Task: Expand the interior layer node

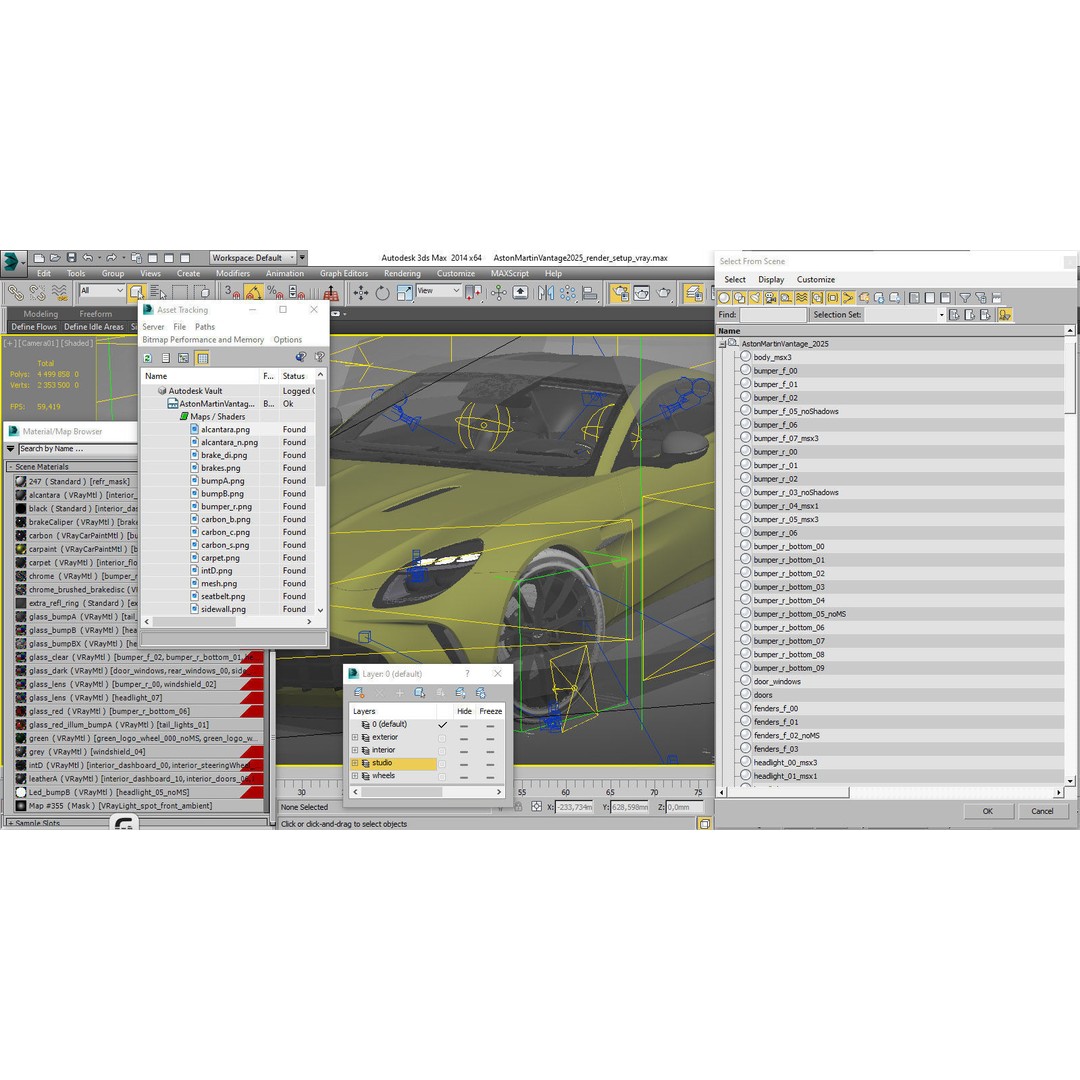Action: point(355,750)
